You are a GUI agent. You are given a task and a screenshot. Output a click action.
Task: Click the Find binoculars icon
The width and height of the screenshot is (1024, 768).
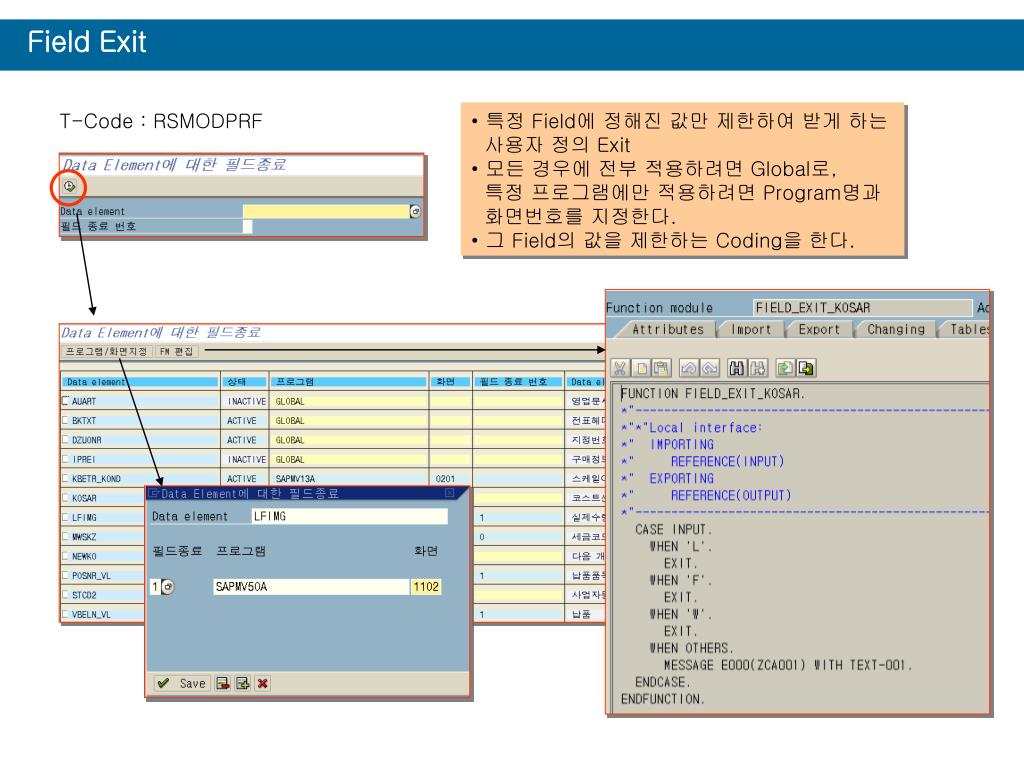tap(737, 368)
